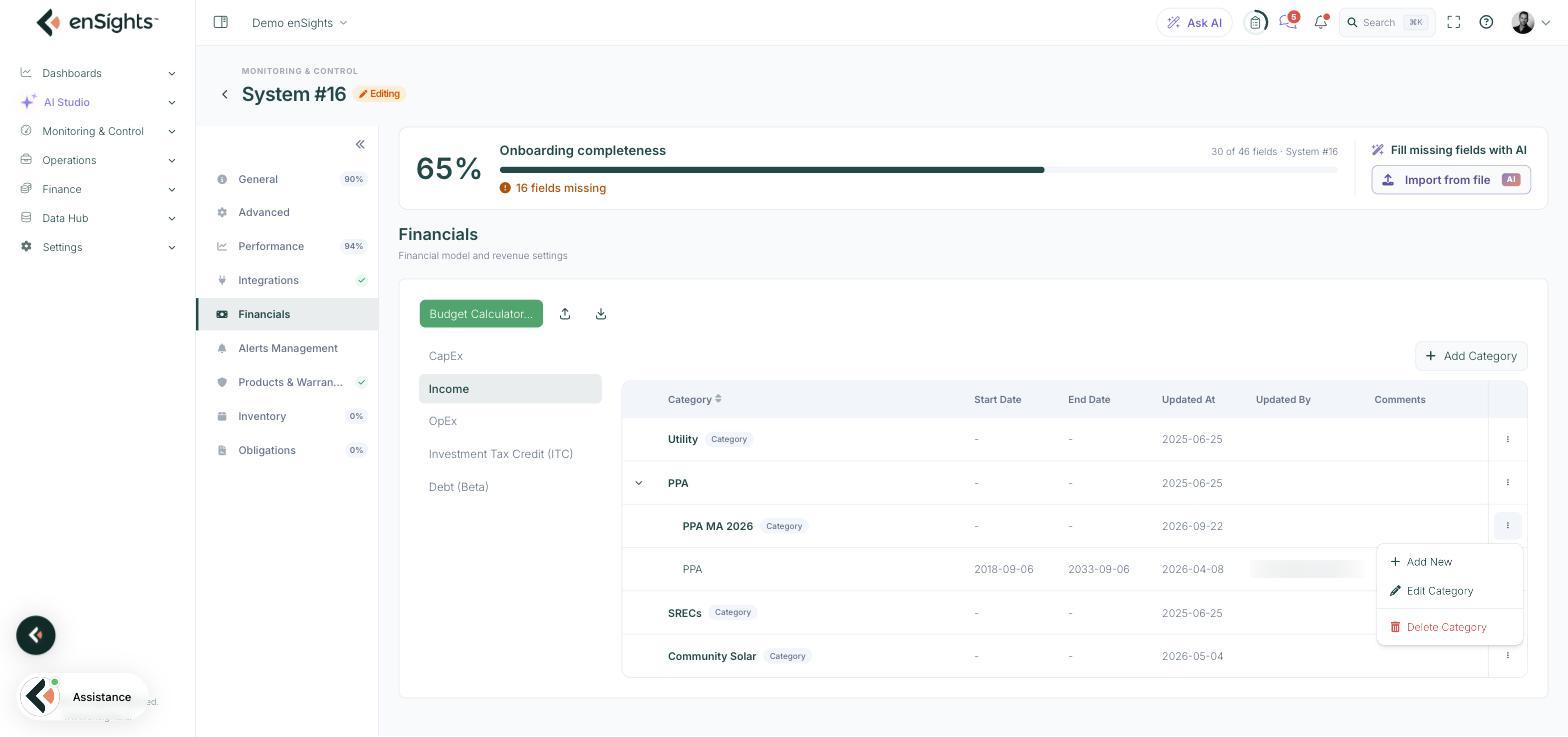The image size is (1568, 737).
Task: Open the messages icon with badge
Action: point(1288,22)
